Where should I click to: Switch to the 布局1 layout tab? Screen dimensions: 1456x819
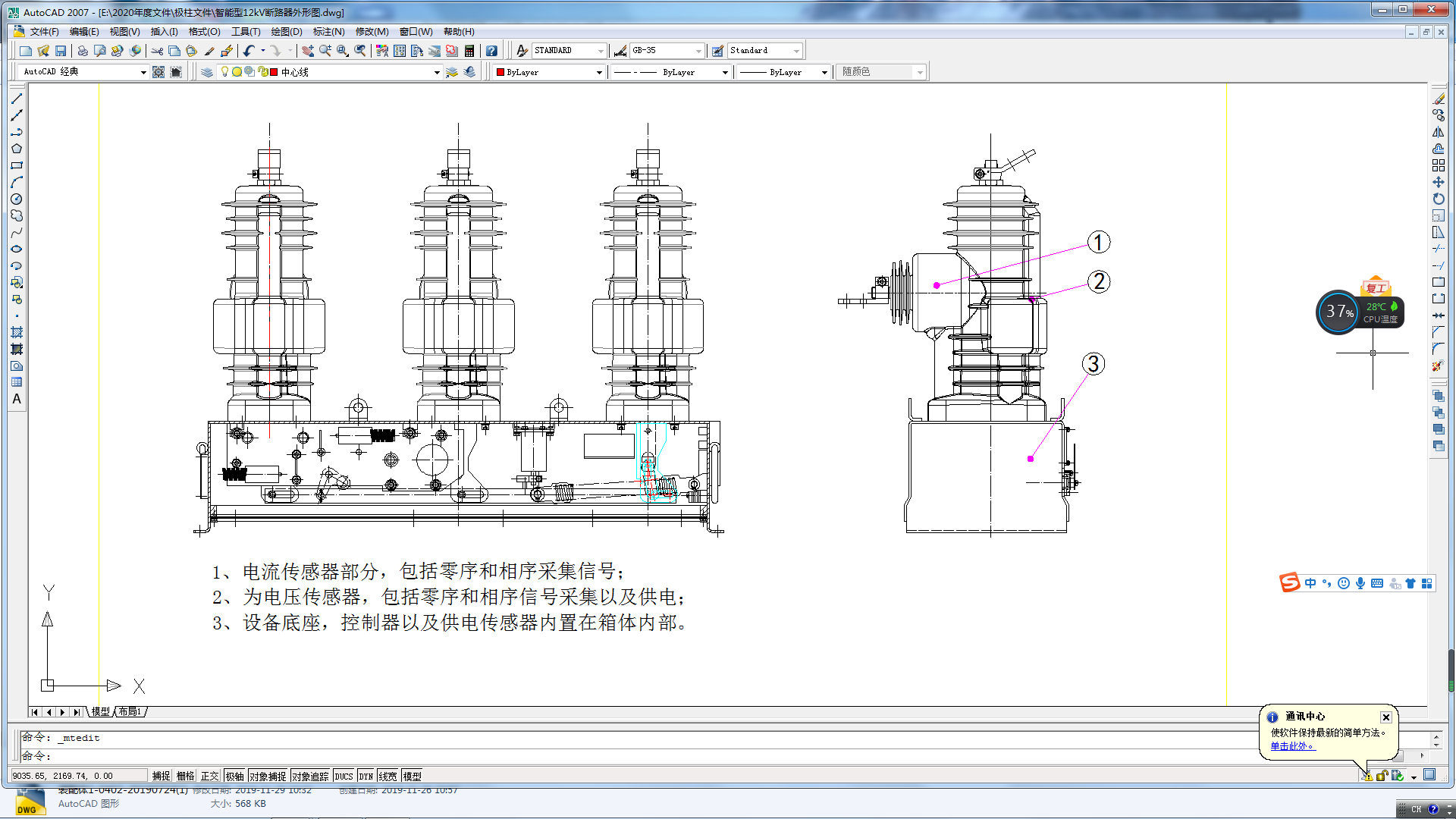[130, 711]
